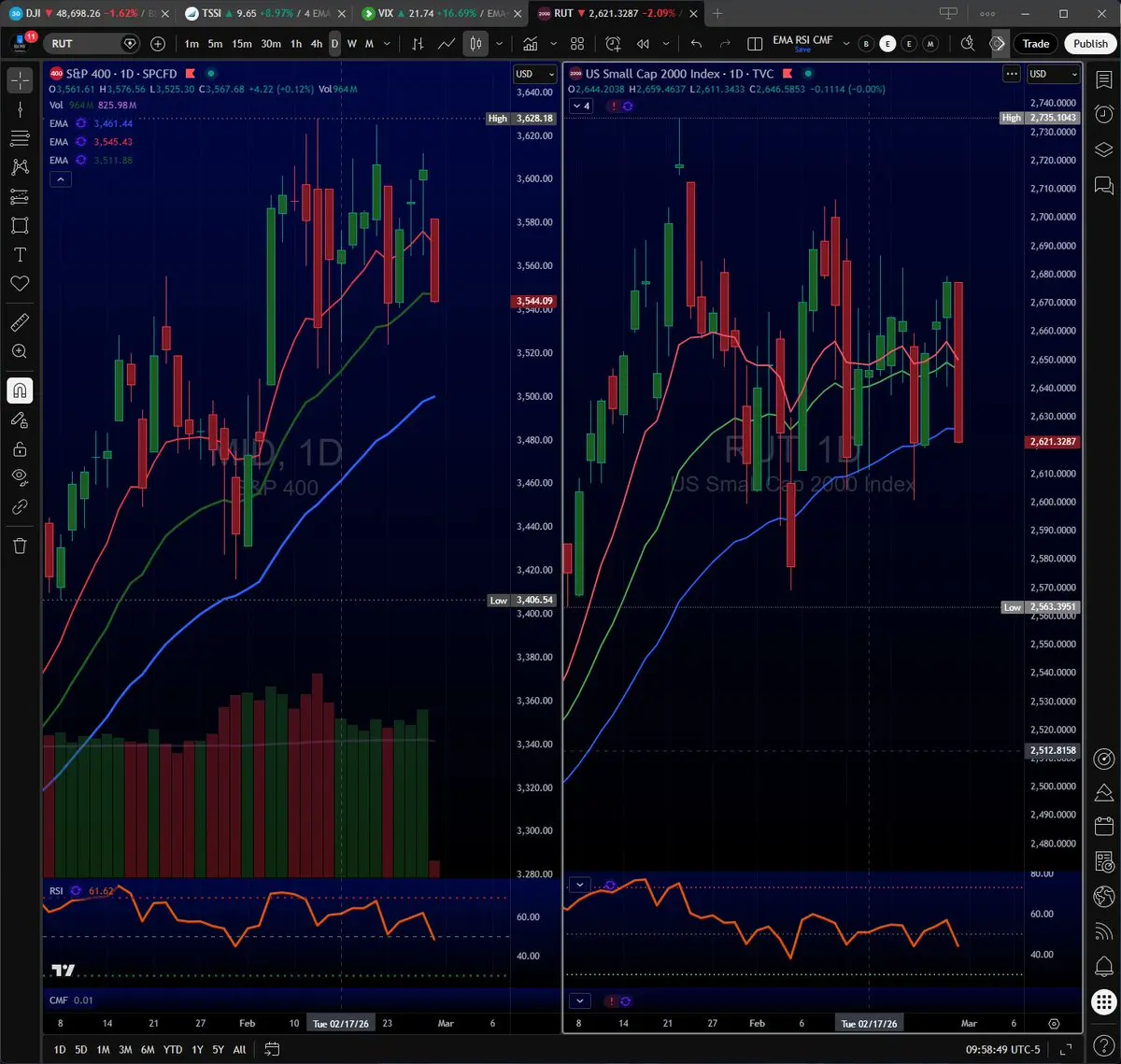Select the 15m timeframe
This screenshot has width=1121, height=1064.
242,44
